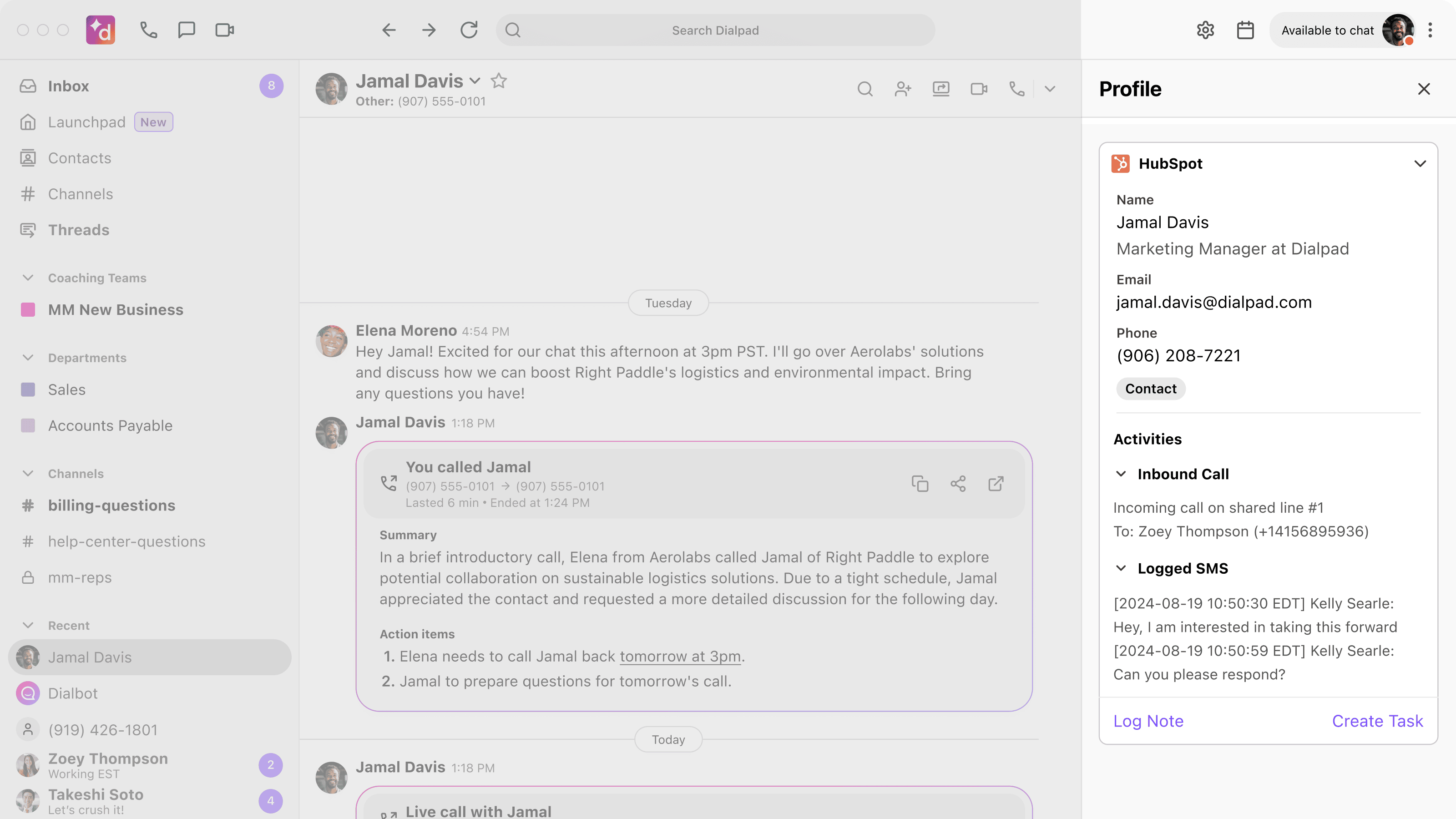Open the billing-questions channel

point(112,506)
